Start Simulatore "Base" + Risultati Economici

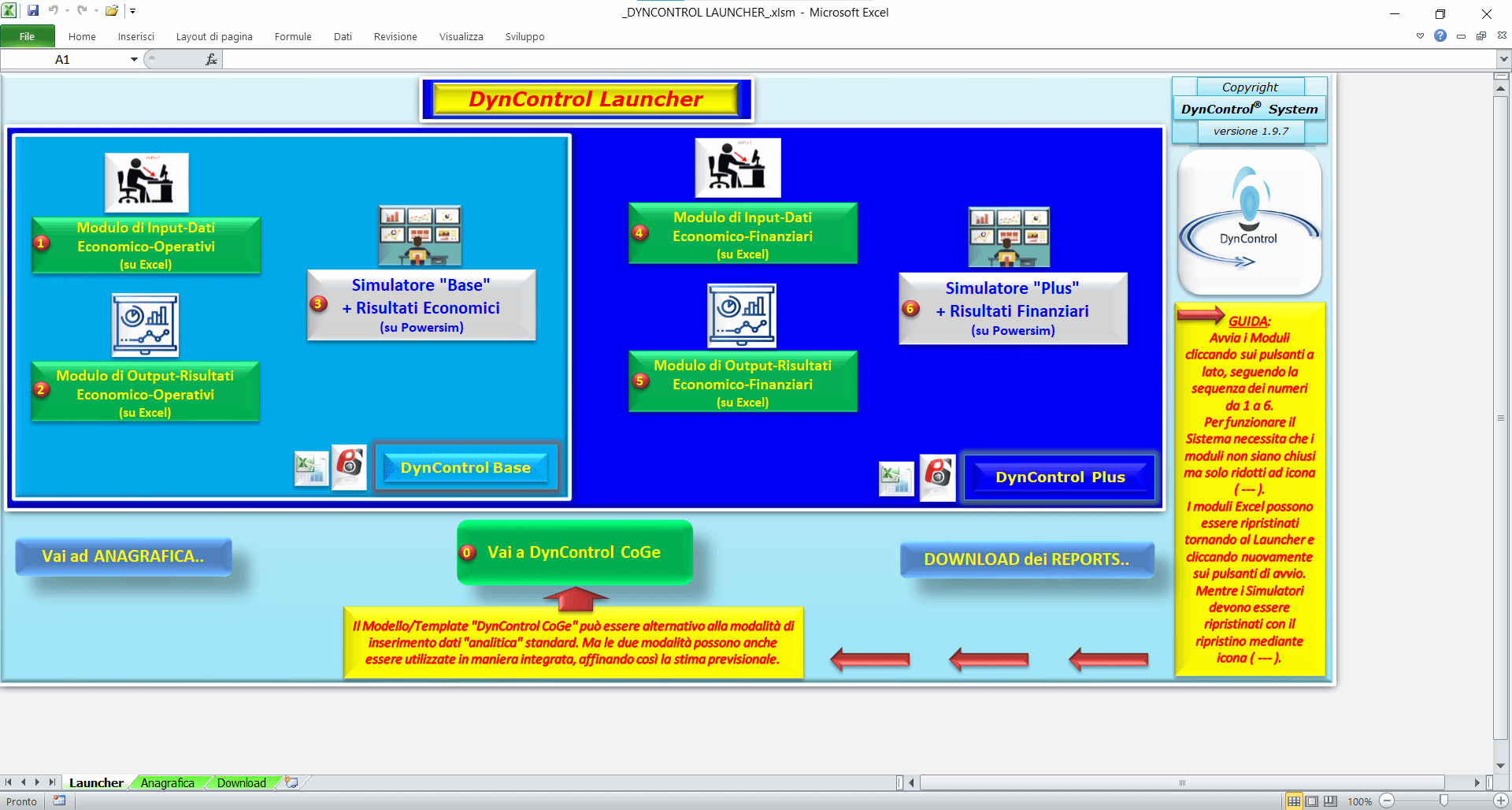[421, 305]
